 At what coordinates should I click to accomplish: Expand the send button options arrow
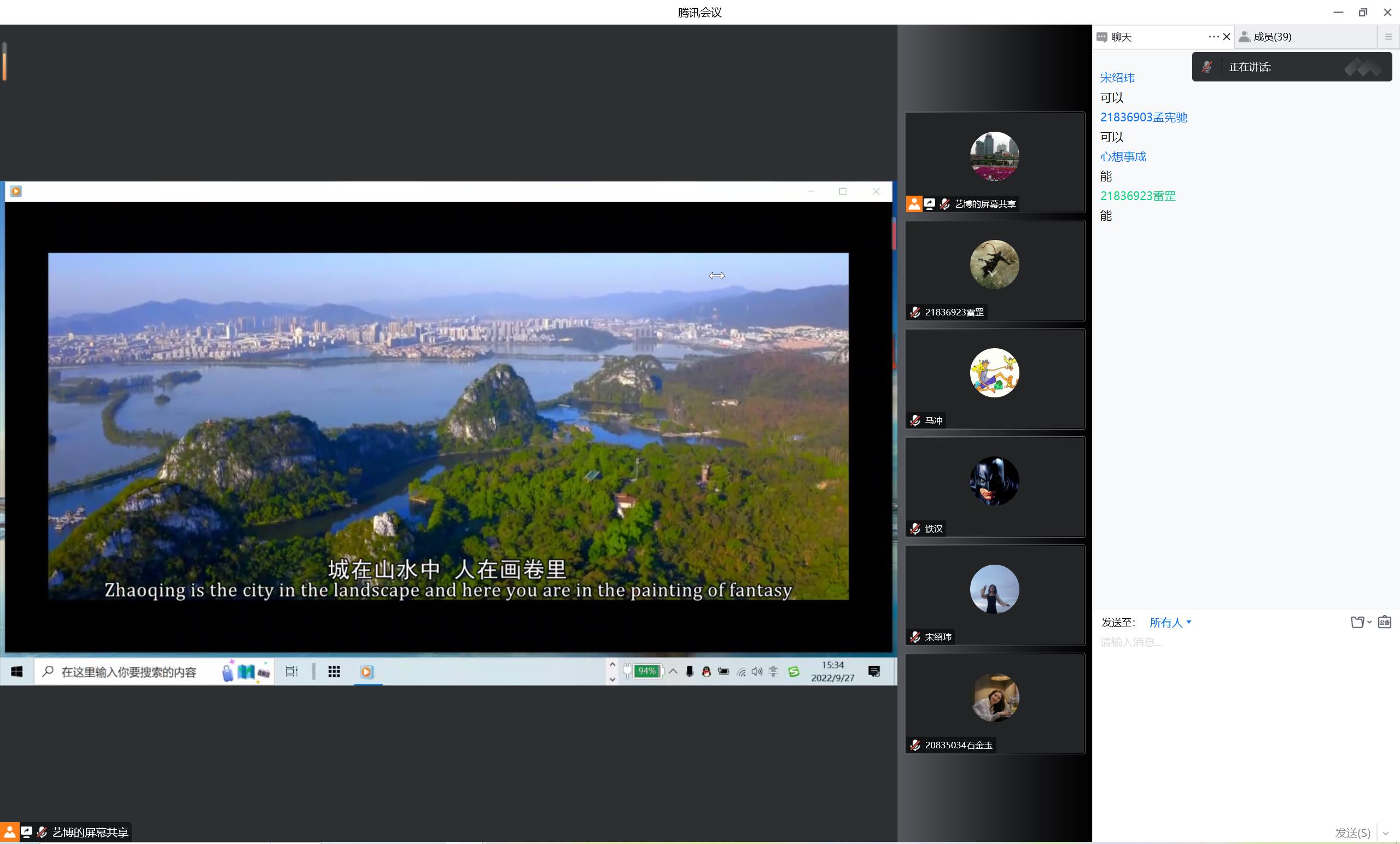(1386, 833)
